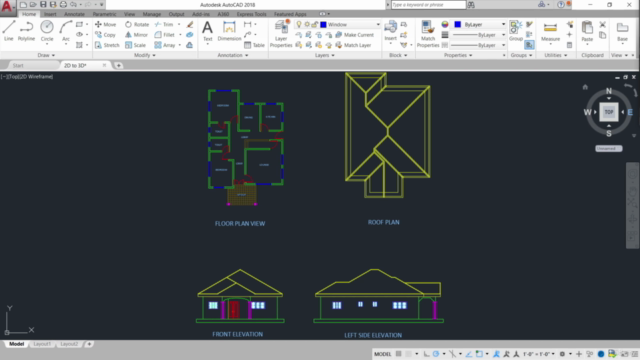Switch to the Insert ribbon tab
This screenshot has width=640, height=360.
(x=50, y=14)
